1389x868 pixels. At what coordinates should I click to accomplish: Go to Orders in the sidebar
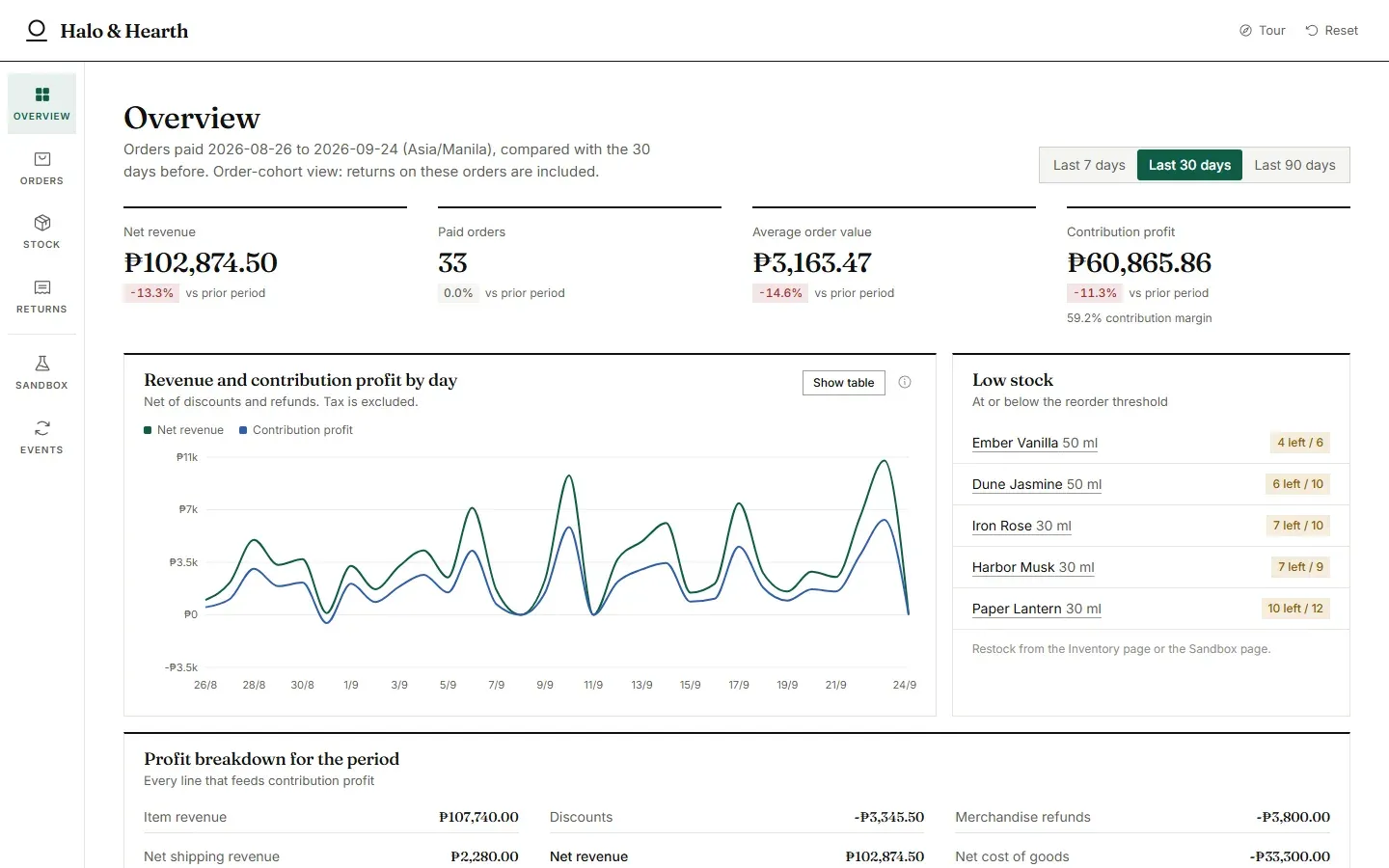pos(41,168)
